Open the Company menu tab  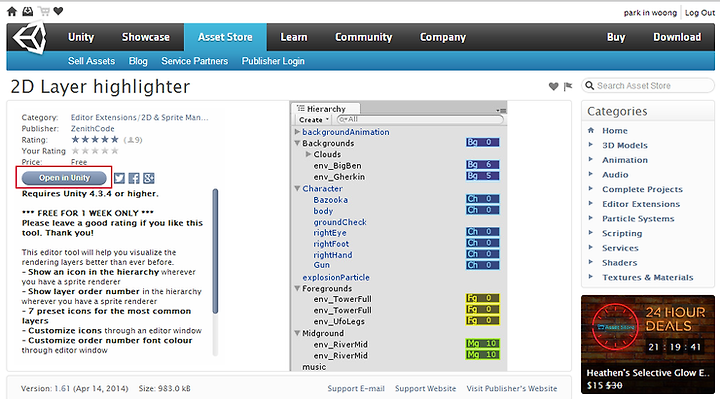click(x=443, y=37)
